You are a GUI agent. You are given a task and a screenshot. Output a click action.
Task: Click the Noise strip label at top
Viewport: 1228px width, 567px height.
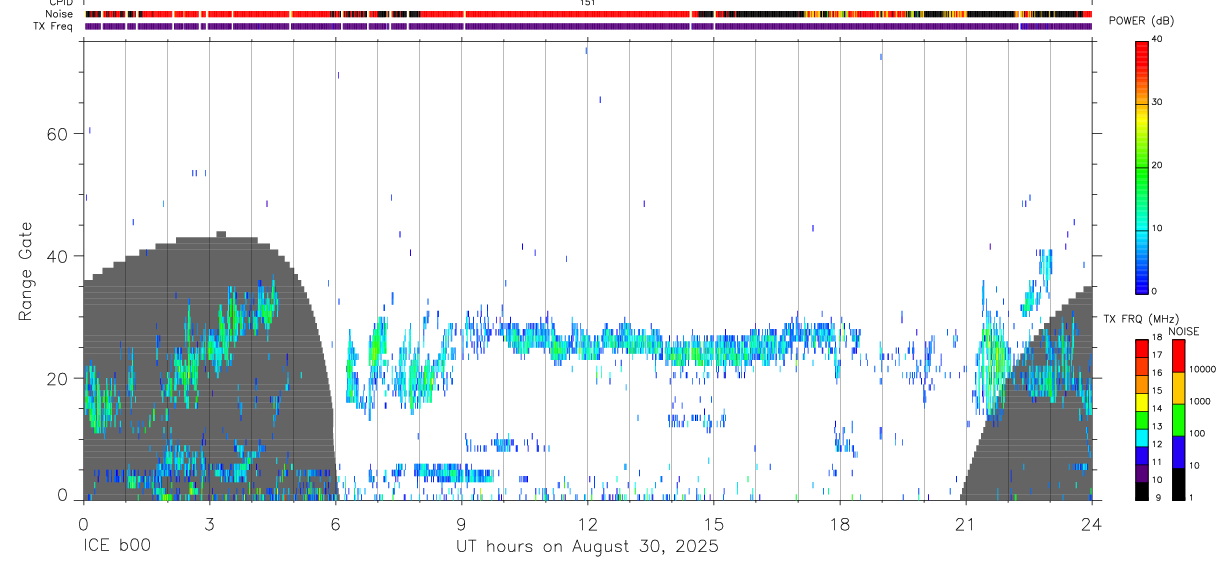[59, 14]
